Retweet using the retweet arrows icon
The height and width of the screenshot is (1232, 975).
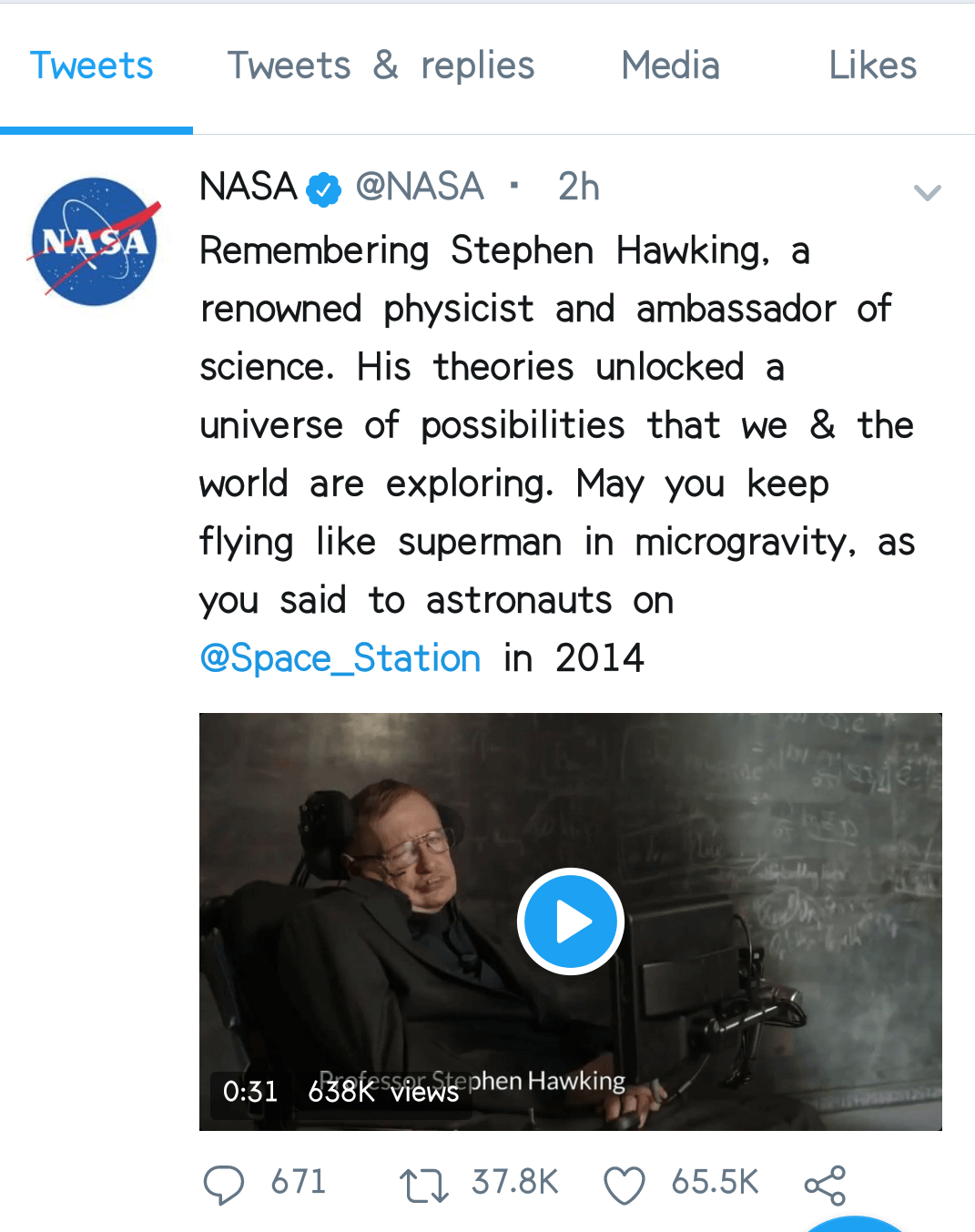coord(423,1186)
